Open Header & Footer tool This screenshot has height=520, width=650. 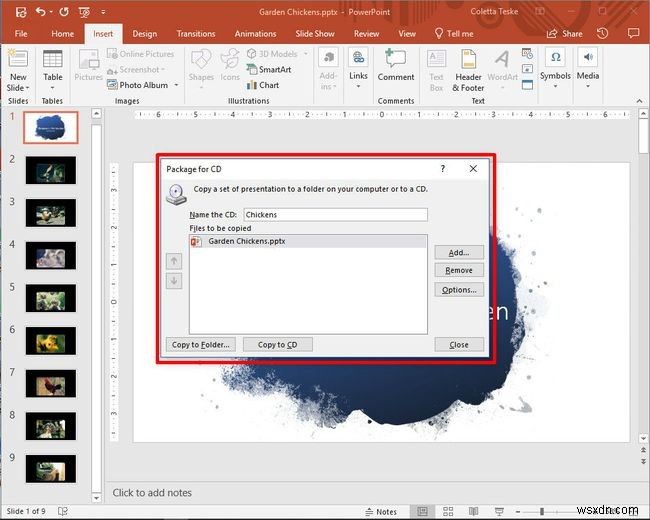[x=468, y=70]
